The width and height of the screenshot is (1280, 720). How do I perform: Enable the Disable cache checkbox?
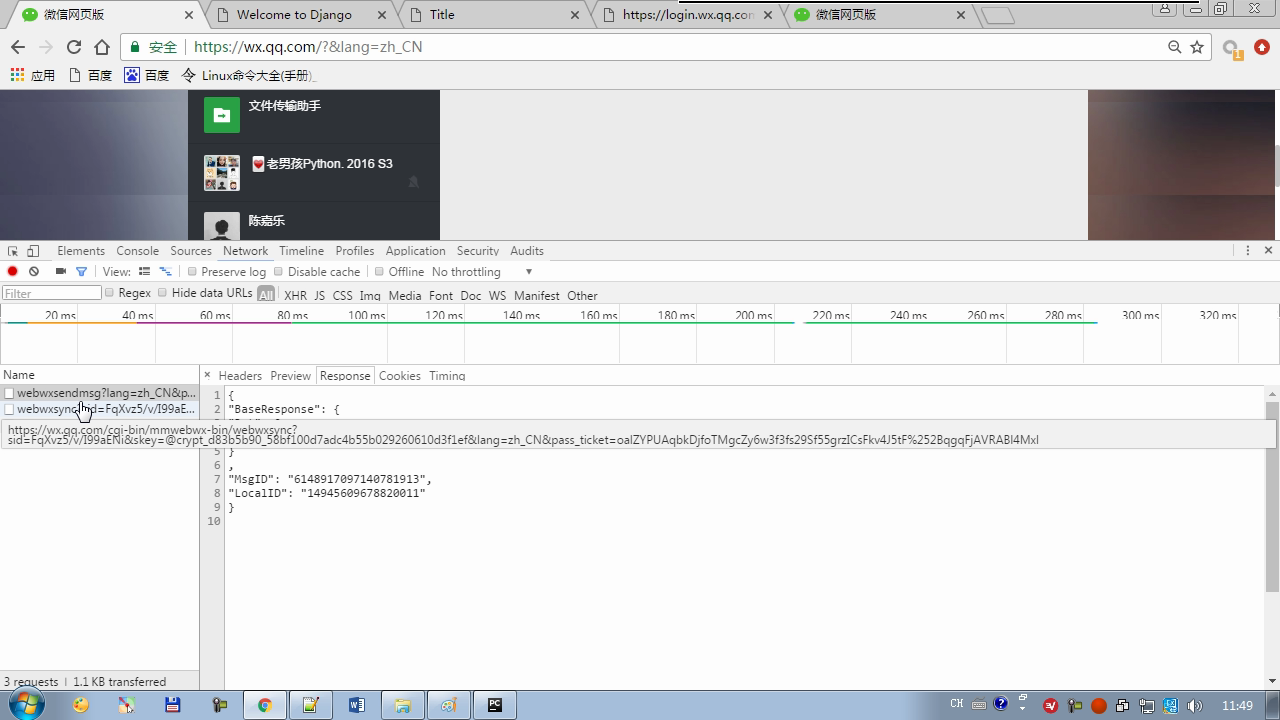(x=279, y=272)
